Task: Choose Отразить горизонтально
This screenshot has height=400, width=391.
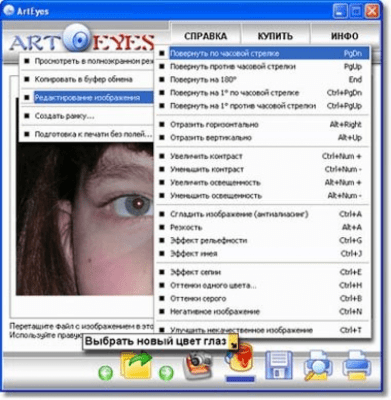Action: pos(263,125)
